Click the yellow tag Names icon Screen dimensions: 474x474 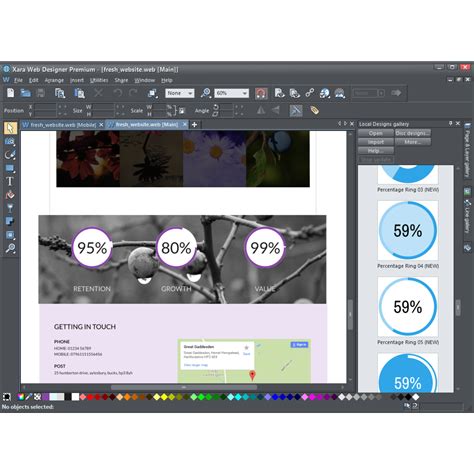coord(314,110)
